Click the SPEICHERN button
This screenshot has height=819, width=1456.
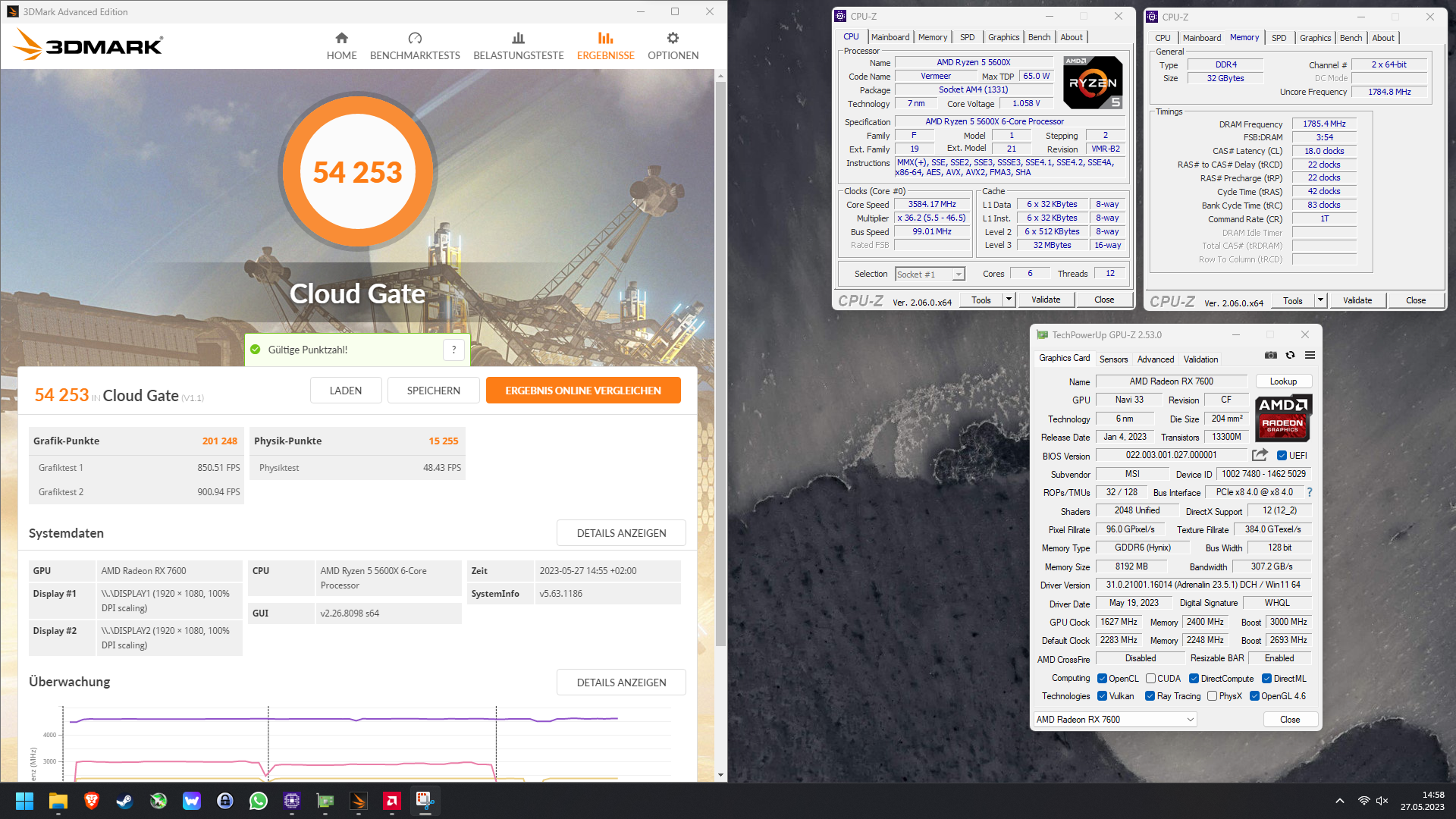pyautogui.click(x=433, y=391)
